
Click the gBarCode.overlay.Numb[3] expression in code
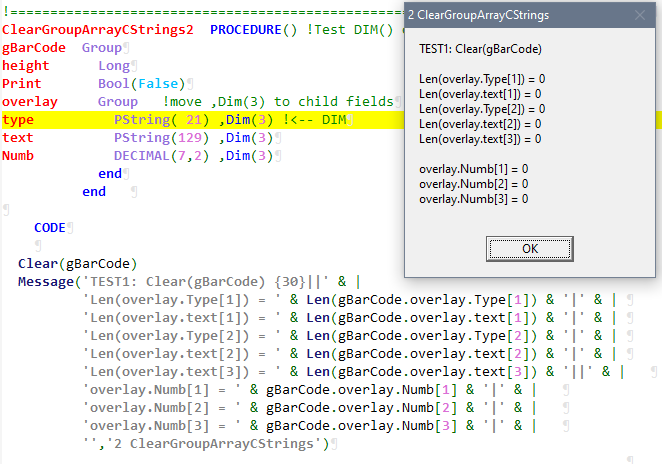(356, 426)
